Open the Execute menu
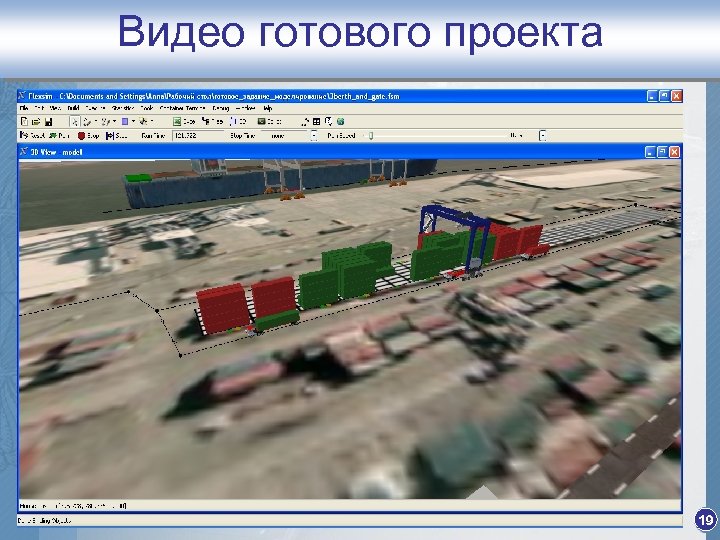This screenshot has width=720, height=540. (95, 108)
